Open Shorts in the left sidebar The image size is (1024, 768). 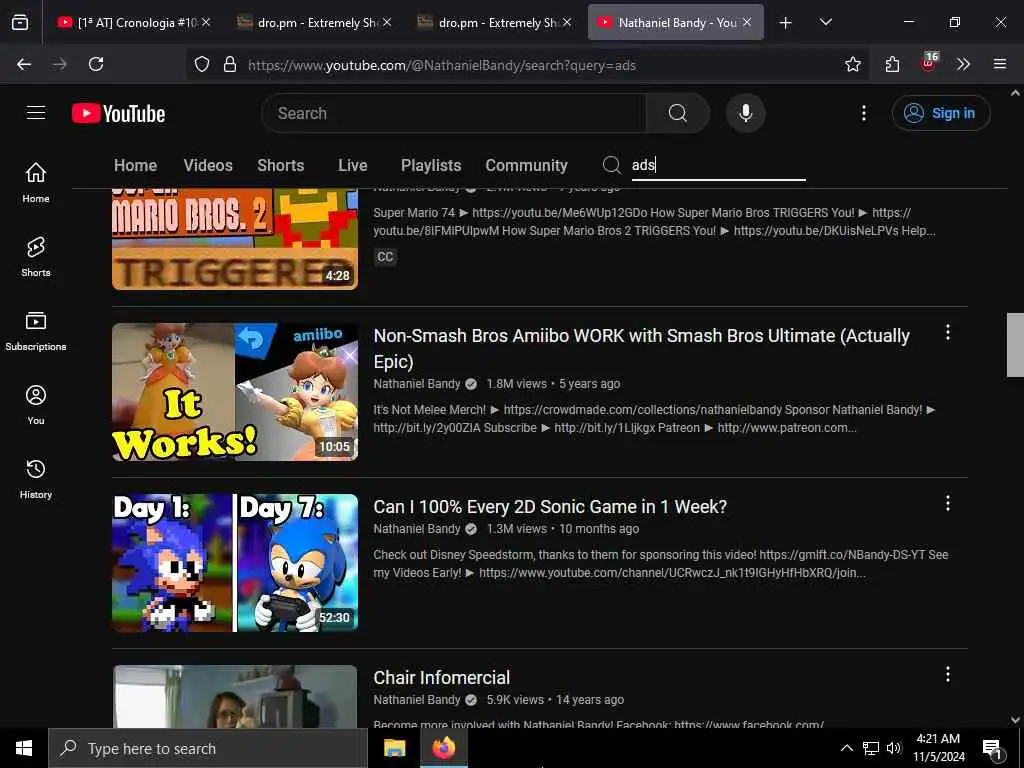pos(36,257)
